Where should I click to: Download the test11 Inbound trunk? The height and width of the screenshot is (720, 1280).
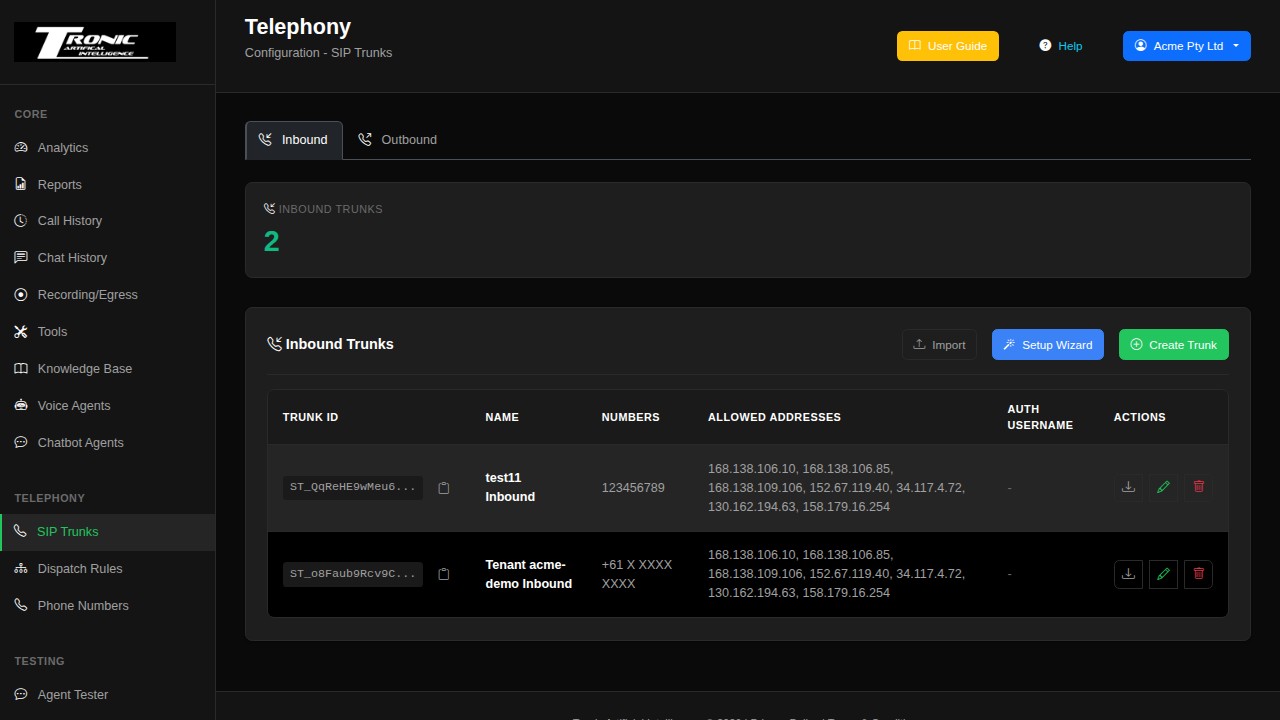pyautogui.click(x=1128, y=488)
